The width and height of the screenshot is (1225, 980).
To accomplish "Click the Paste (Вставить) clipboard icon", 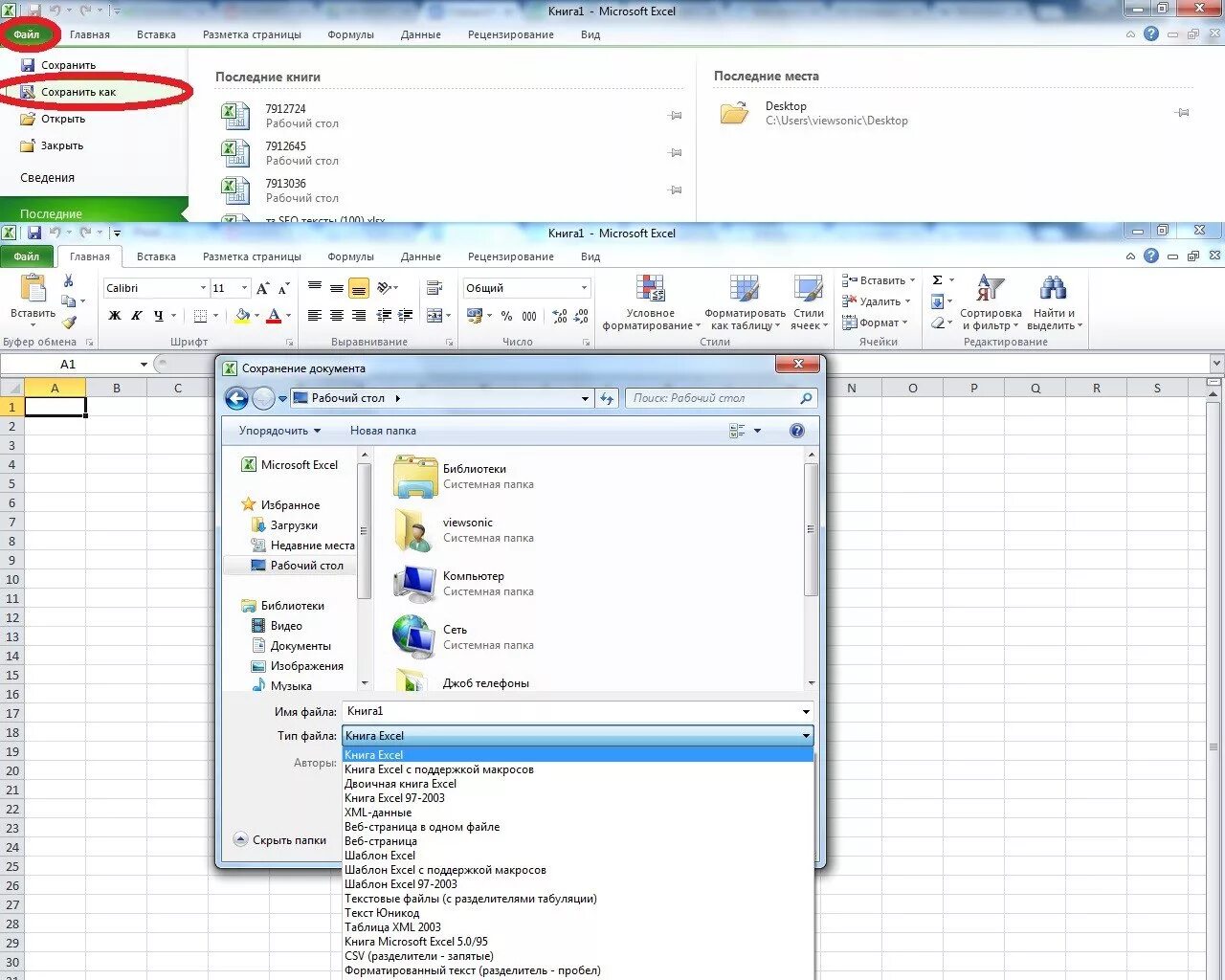I will pos(33,289).
